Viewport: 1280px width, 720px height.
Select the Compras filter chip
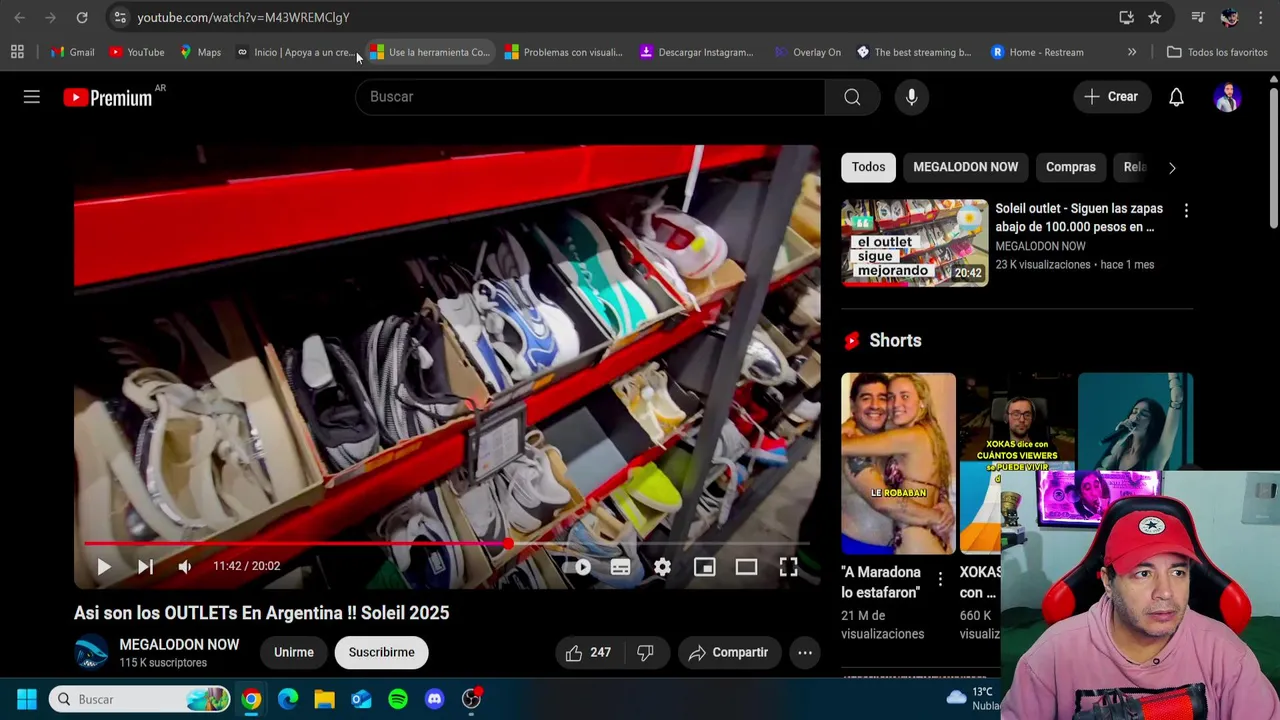coord(1070,167)
